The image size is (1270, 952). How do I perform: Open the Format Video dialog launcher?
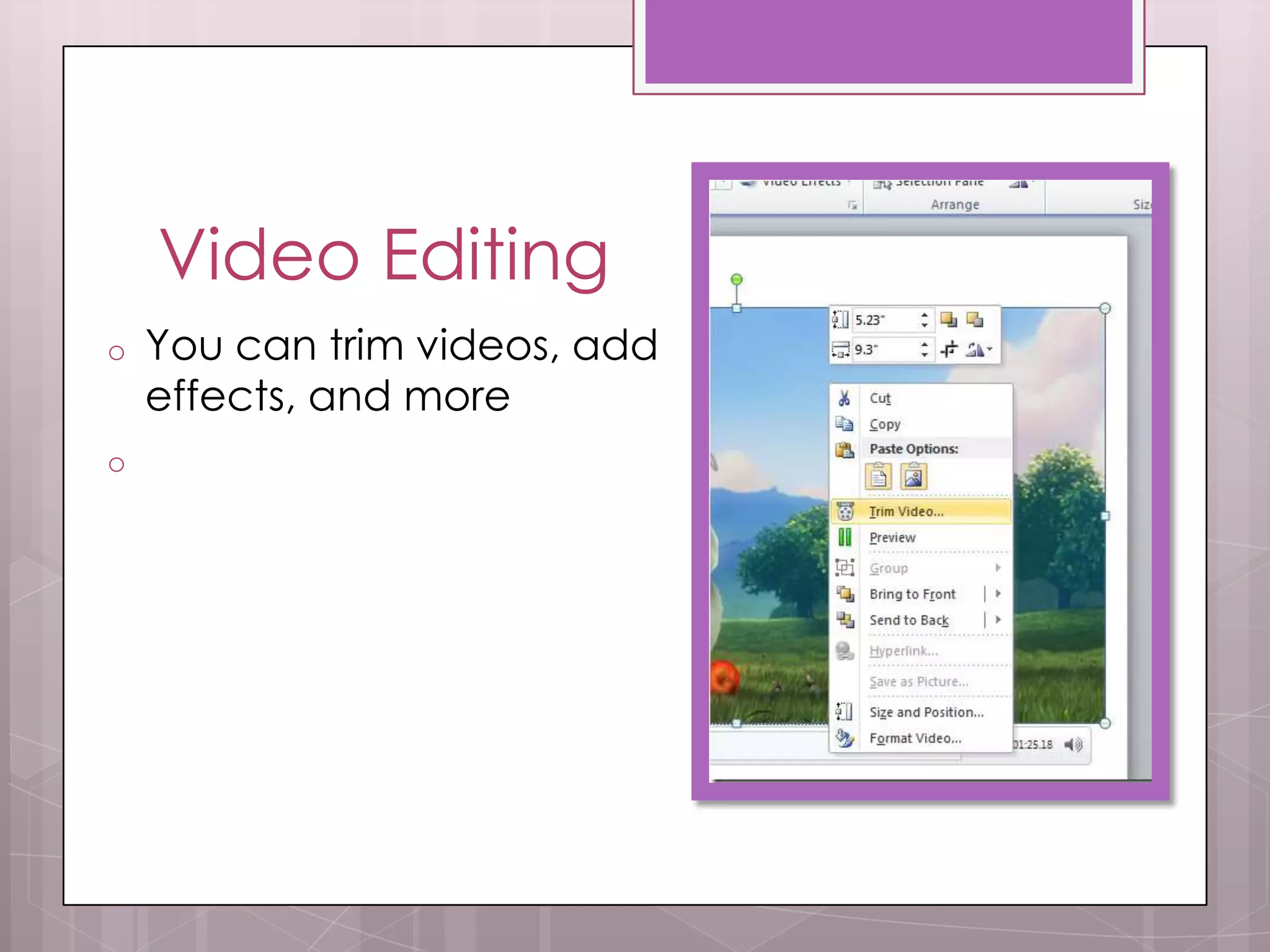click(x=853, y=205)
